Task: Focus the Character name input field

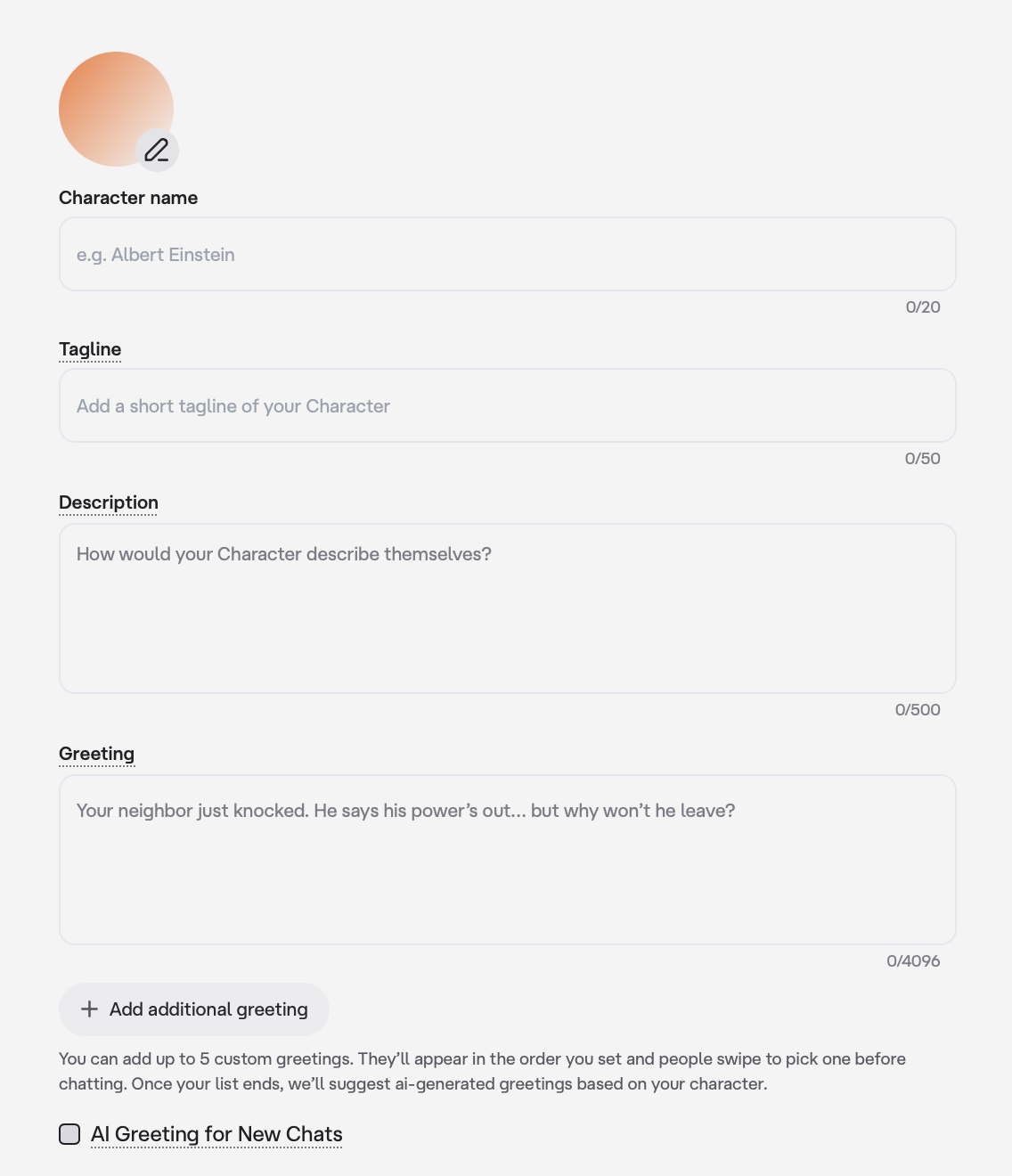Action: tap(507, 255)
